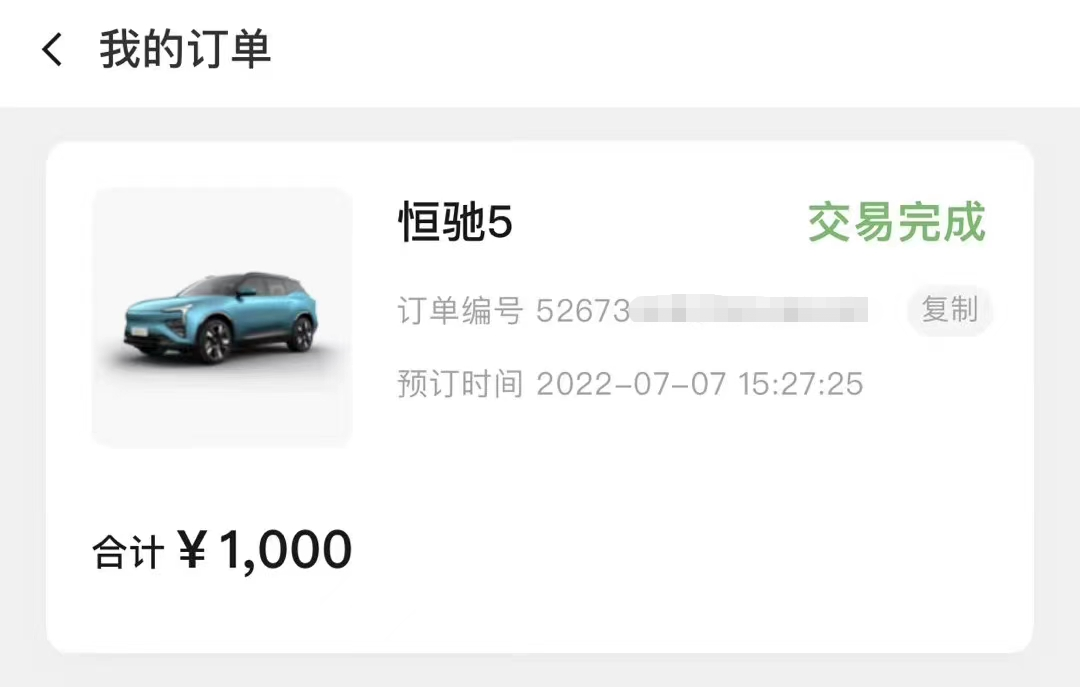Select the order number digits 52673
1080x687 pixels.
(583, 311)
